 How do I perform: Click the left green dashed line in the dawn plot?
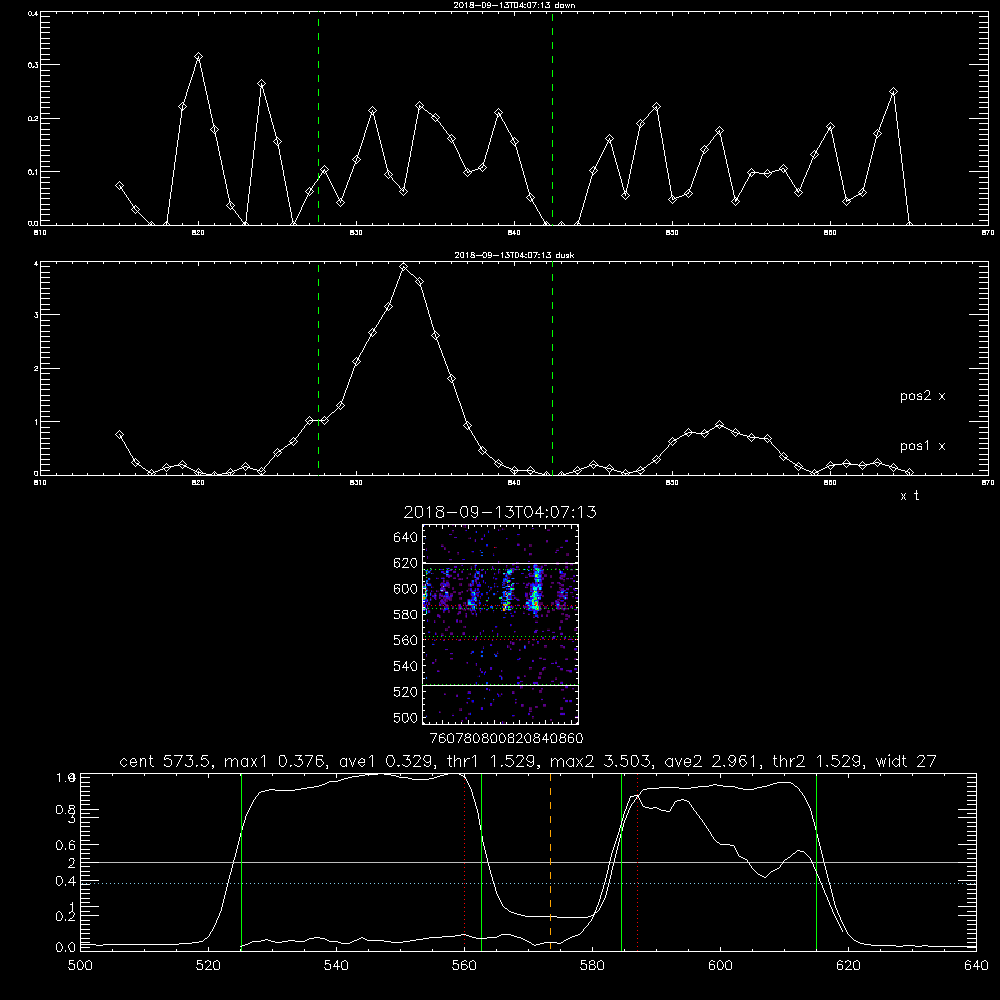click(318, 118)
